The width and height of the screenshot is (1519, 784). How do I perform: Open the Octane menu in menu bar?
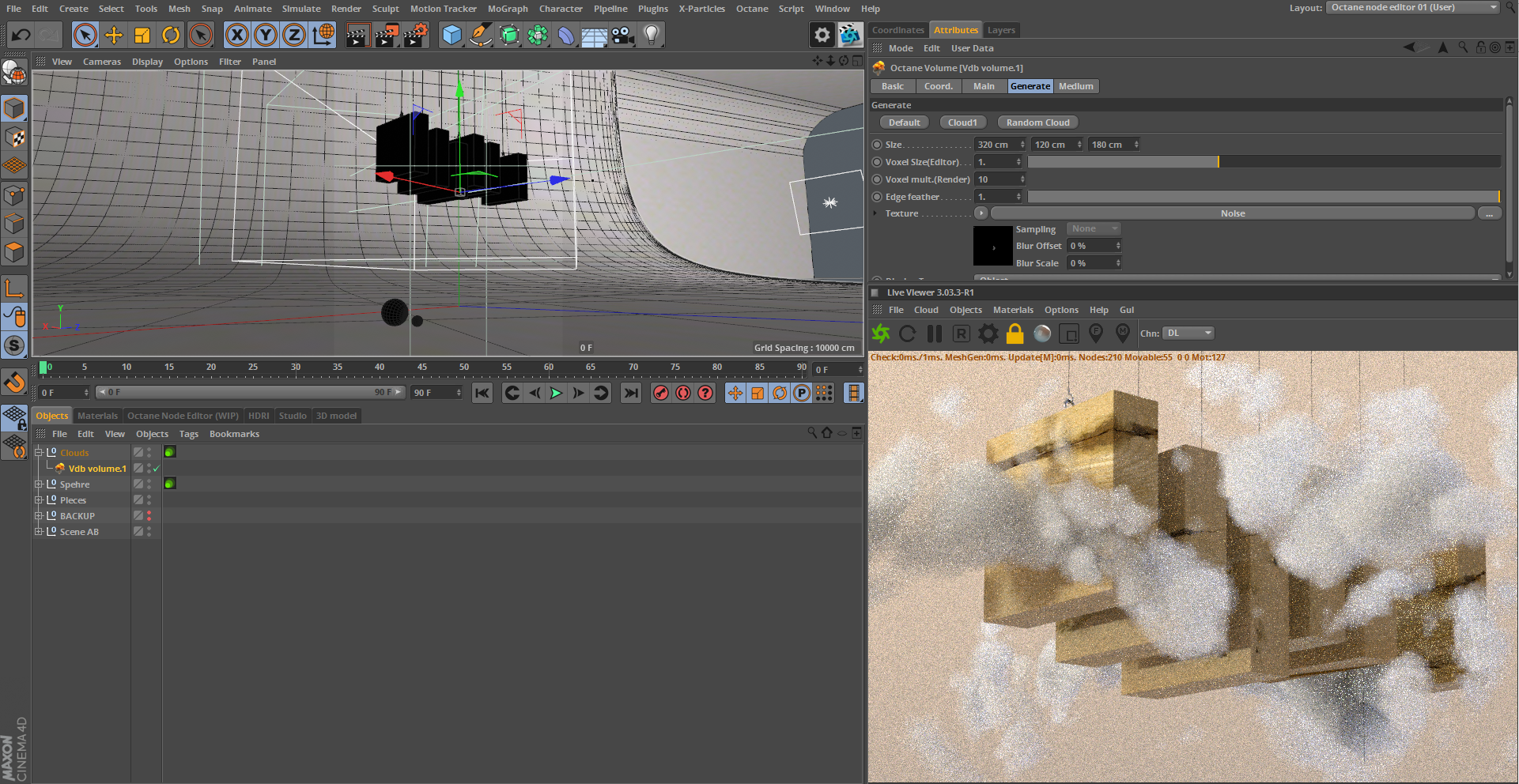752,9
